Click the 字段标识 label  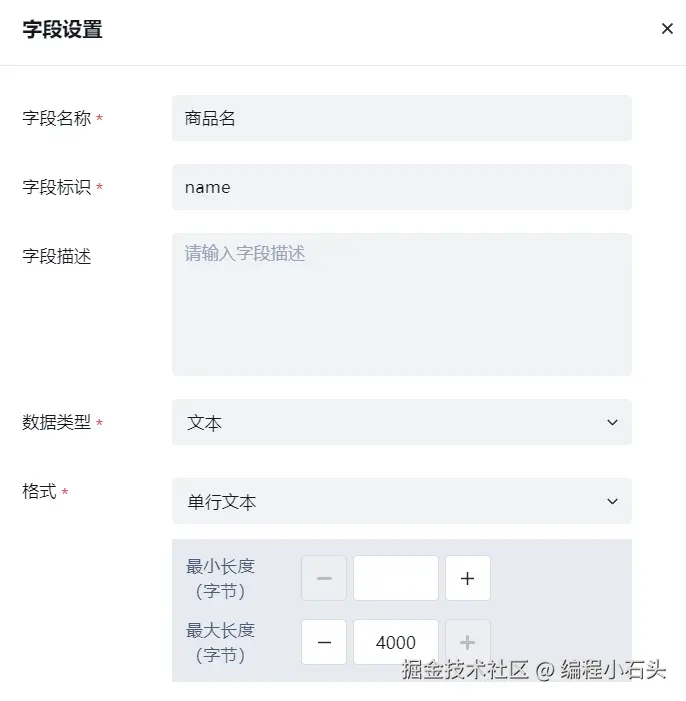(57, 188)
